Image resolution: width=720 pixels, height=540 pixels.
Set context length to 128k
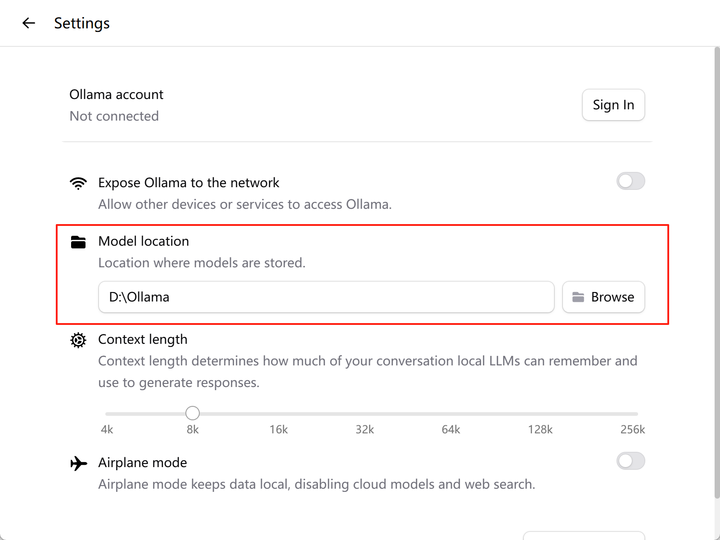tap(540, 413)
